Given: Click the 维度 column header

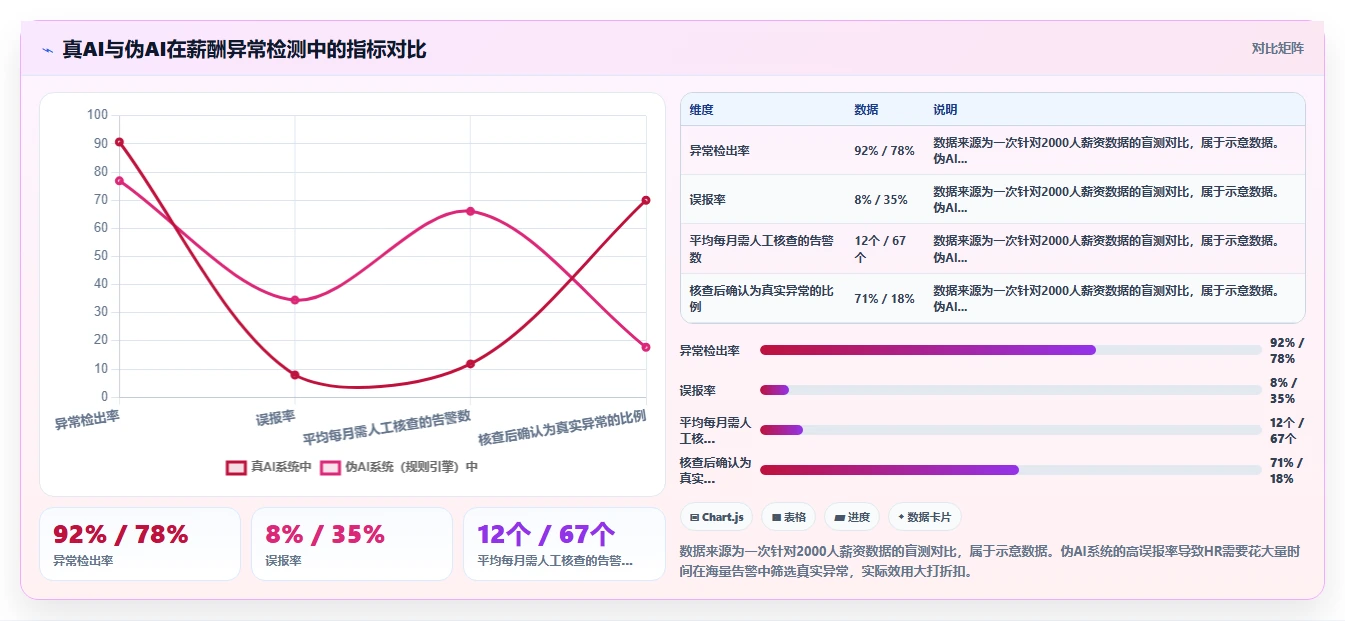Looking at the screenshot, I should point(702,109).
